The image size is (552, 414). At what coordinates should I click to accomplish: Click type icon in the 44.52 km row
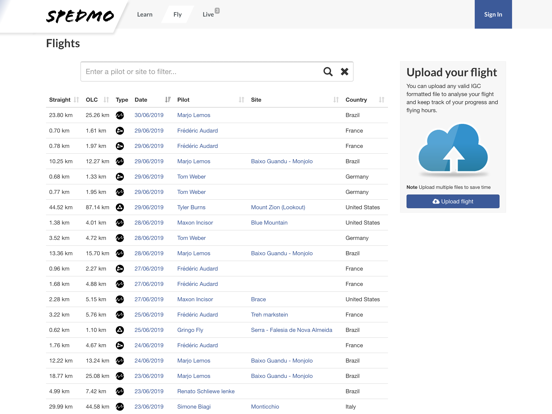tap(120, 207)
